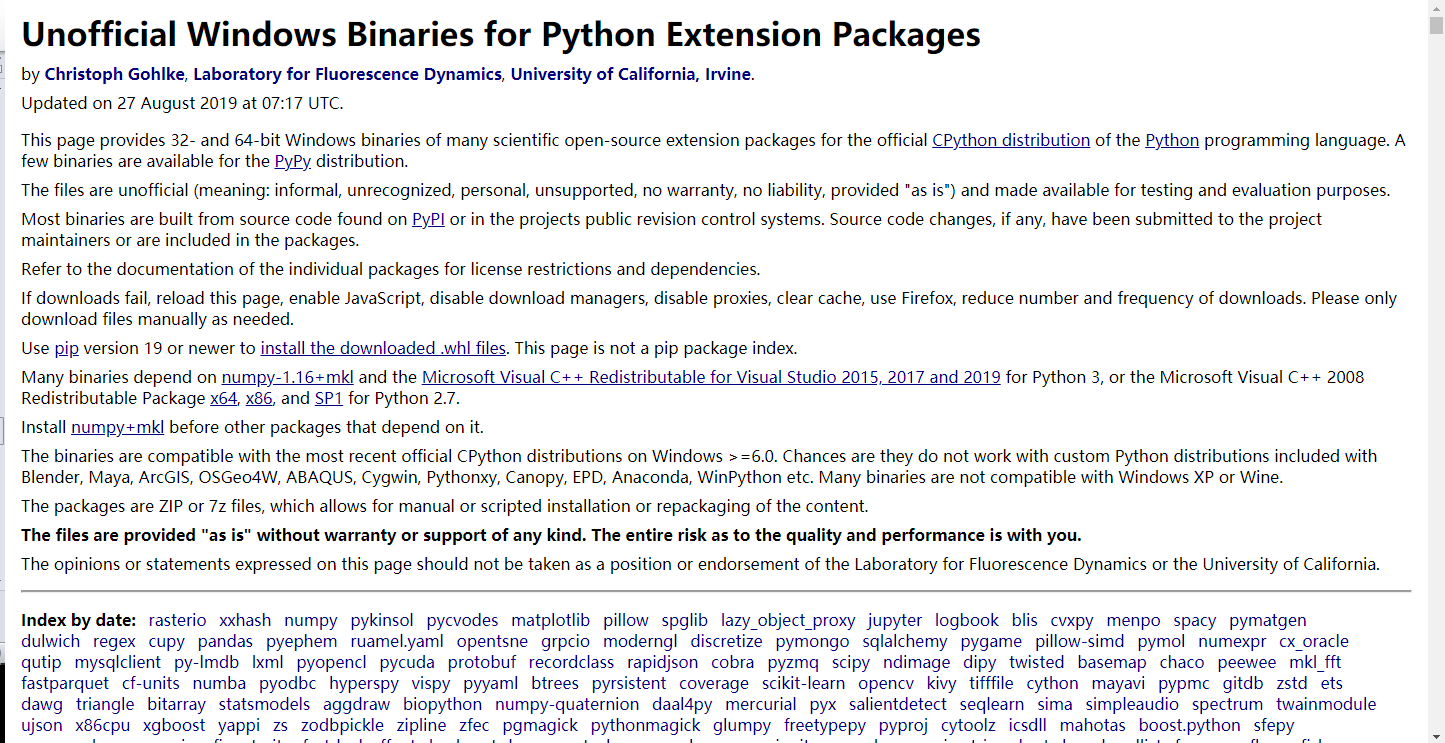Open Microsoft Visual C++ Redistributable 2015-2019 link
1445x743 pixels.
point(711,377)
